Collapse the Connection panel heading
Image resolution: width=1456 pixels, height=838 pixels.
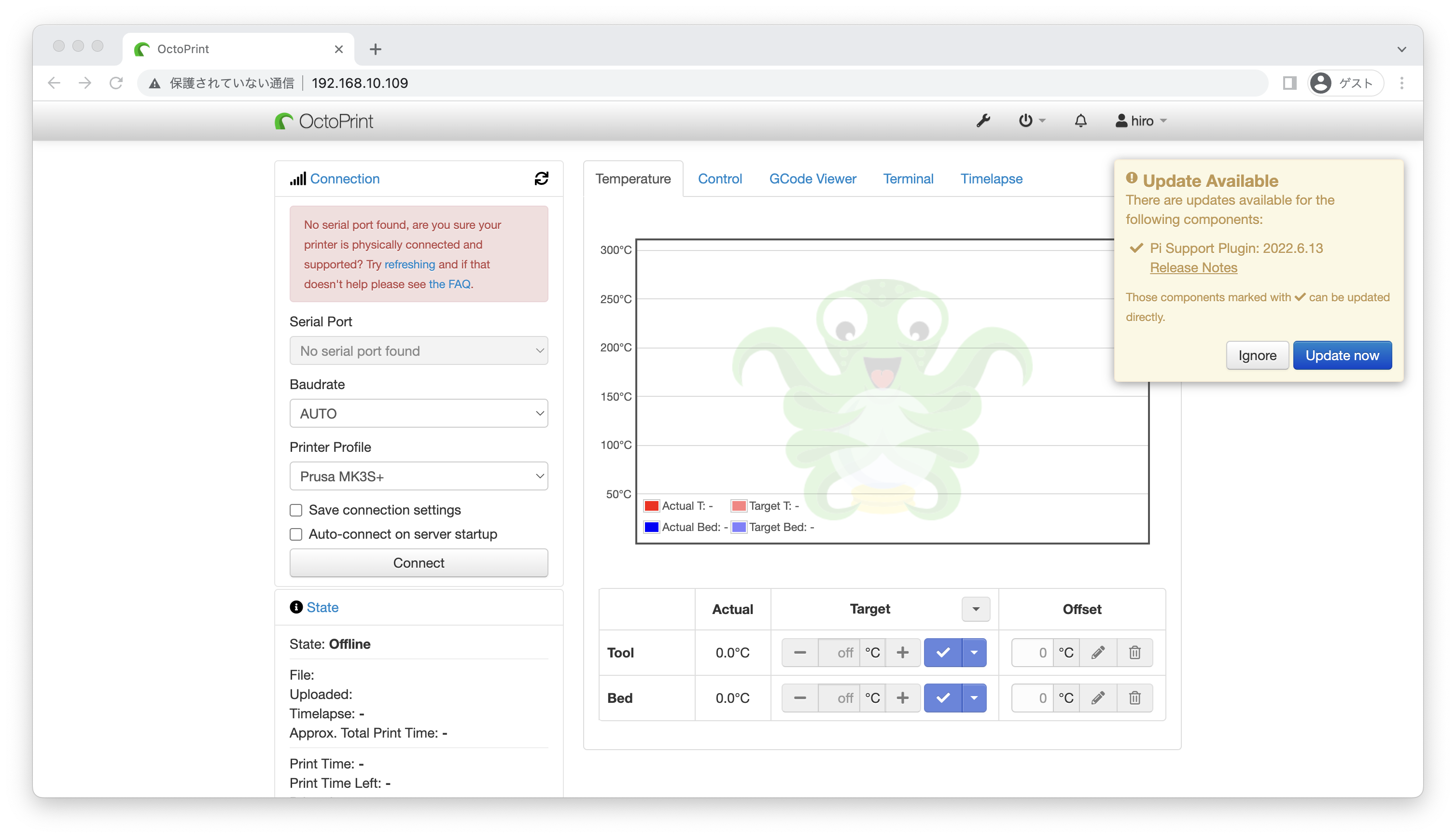point(344,179)
